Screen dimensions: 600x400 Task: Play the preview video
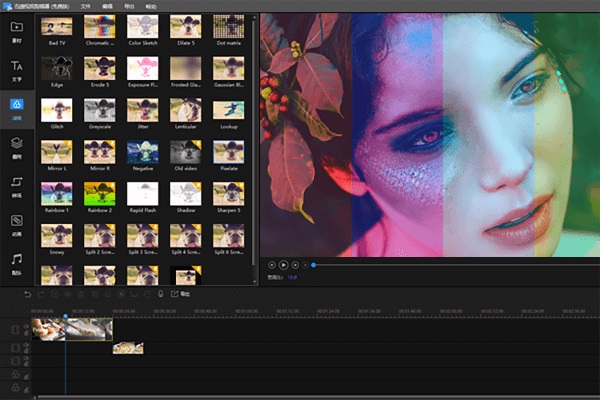click(x=284, y=264)
